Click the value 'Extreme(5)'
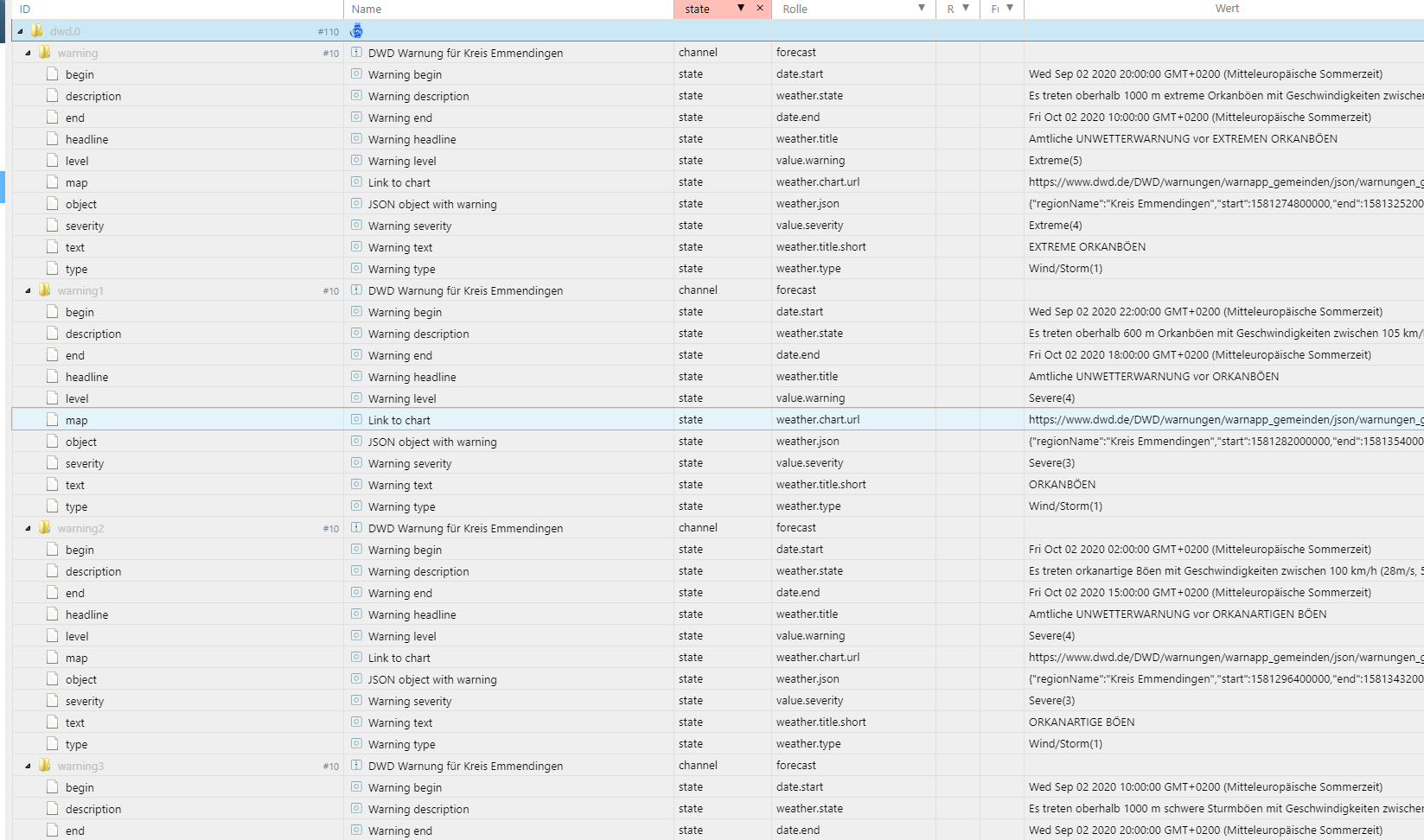The width and height of the screenshot is (1424, 840). pos(1055,161)
